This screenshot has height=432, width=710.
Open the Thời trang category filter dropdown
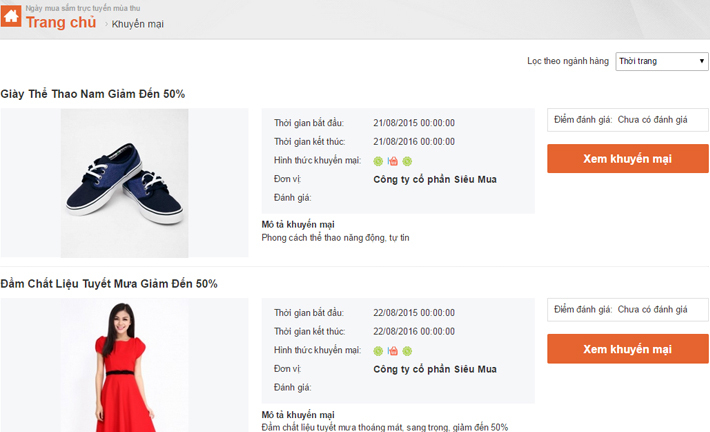pos(662,61)
